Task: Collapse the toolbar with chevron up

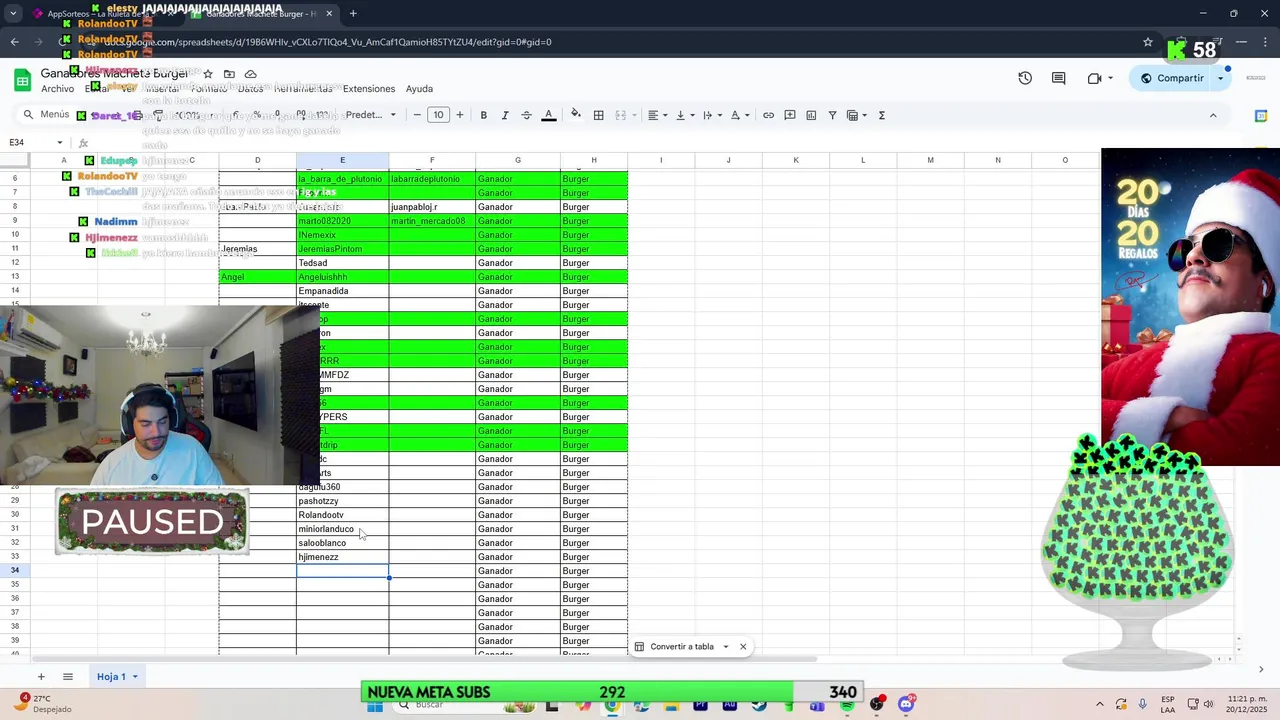Action: click(1213, 115)
